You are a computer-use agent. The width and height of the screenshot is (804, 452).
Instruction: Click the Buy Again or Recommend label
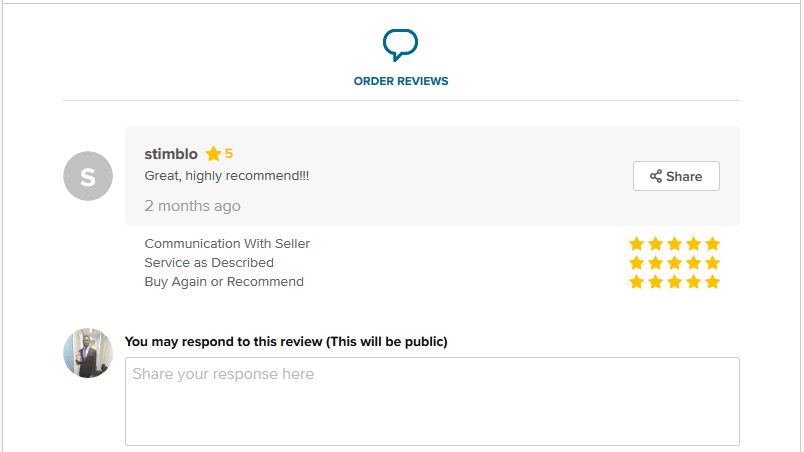tap(224, 282)
